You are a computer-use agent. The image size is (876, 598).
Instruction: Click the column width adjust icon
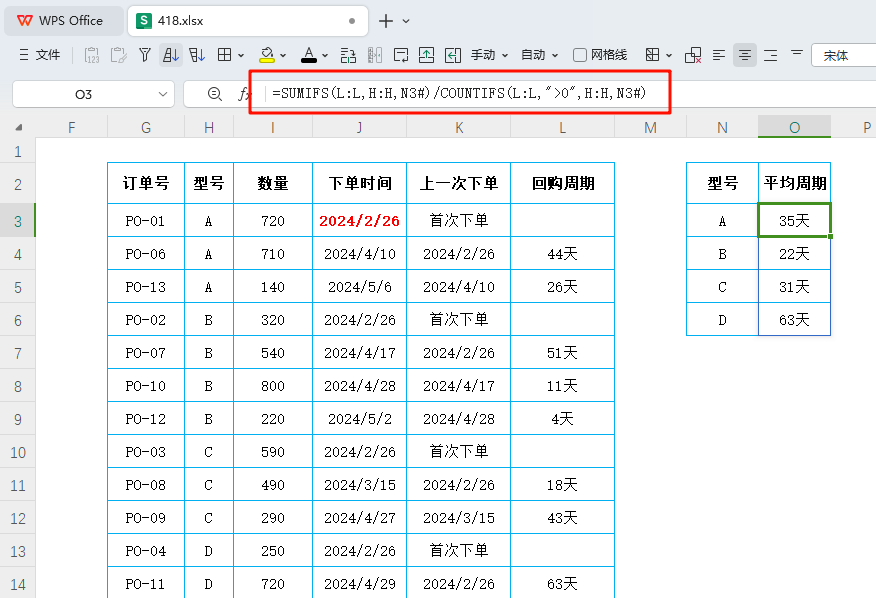pyautogui.click(x=375, y=55)
